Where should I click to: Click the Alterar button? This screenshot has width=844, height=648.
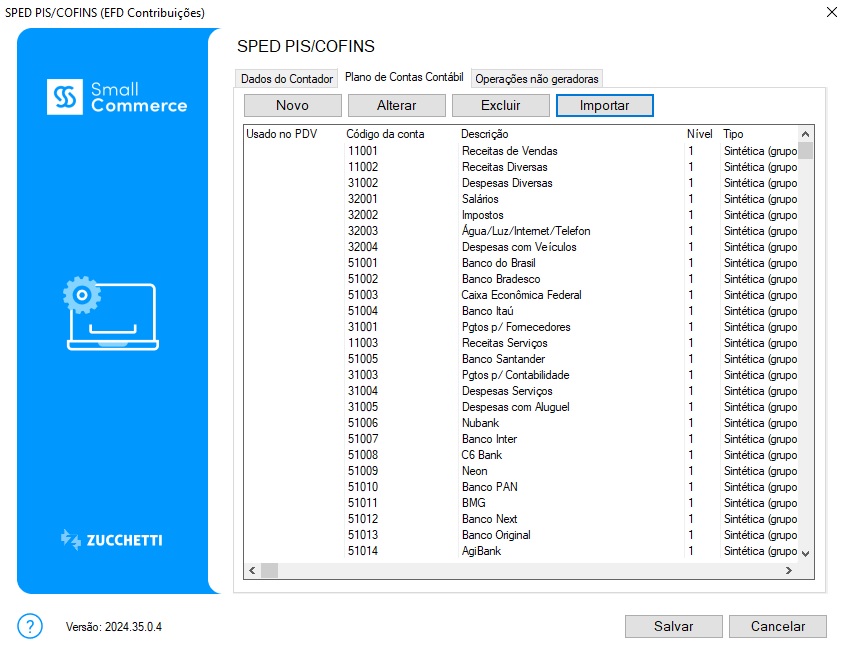coord(397,105)
